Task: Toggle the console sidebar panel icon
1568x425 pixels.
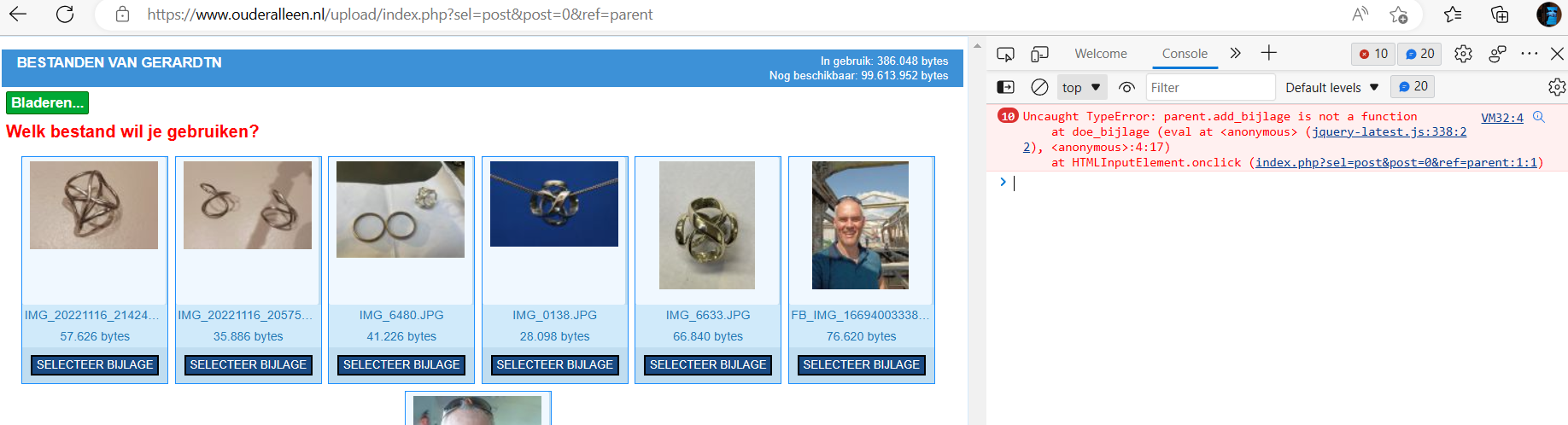Action: (x=1006, y=87)
